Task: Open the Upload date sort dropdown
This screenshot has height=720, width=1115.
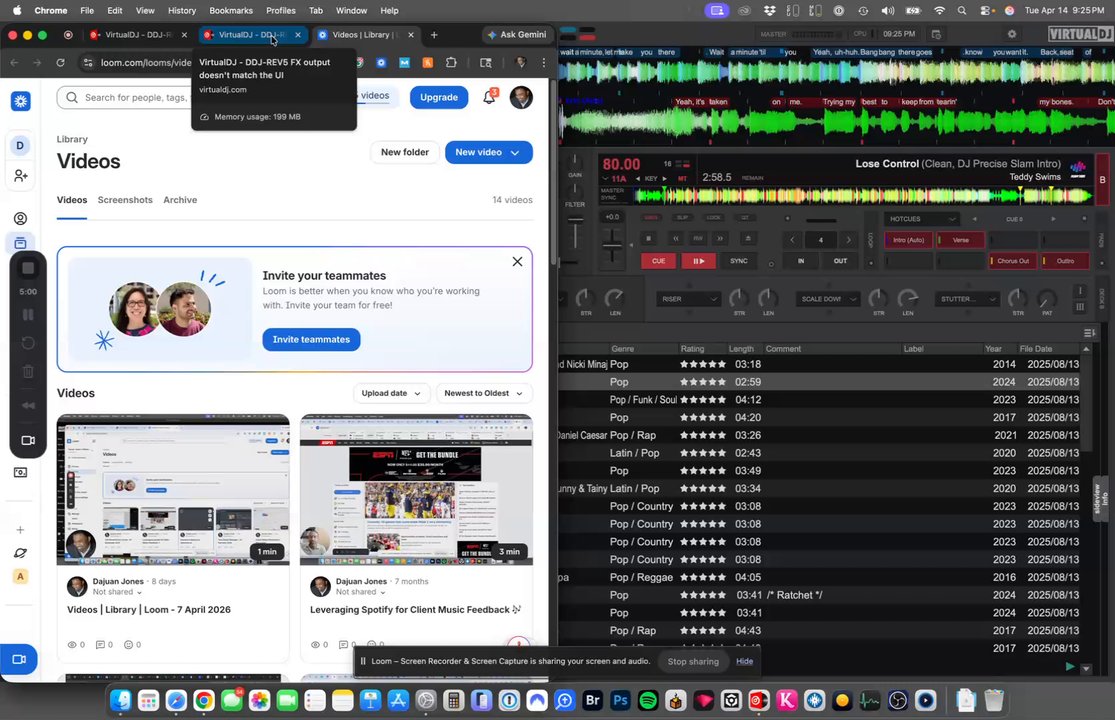Action: click(391, 393)
